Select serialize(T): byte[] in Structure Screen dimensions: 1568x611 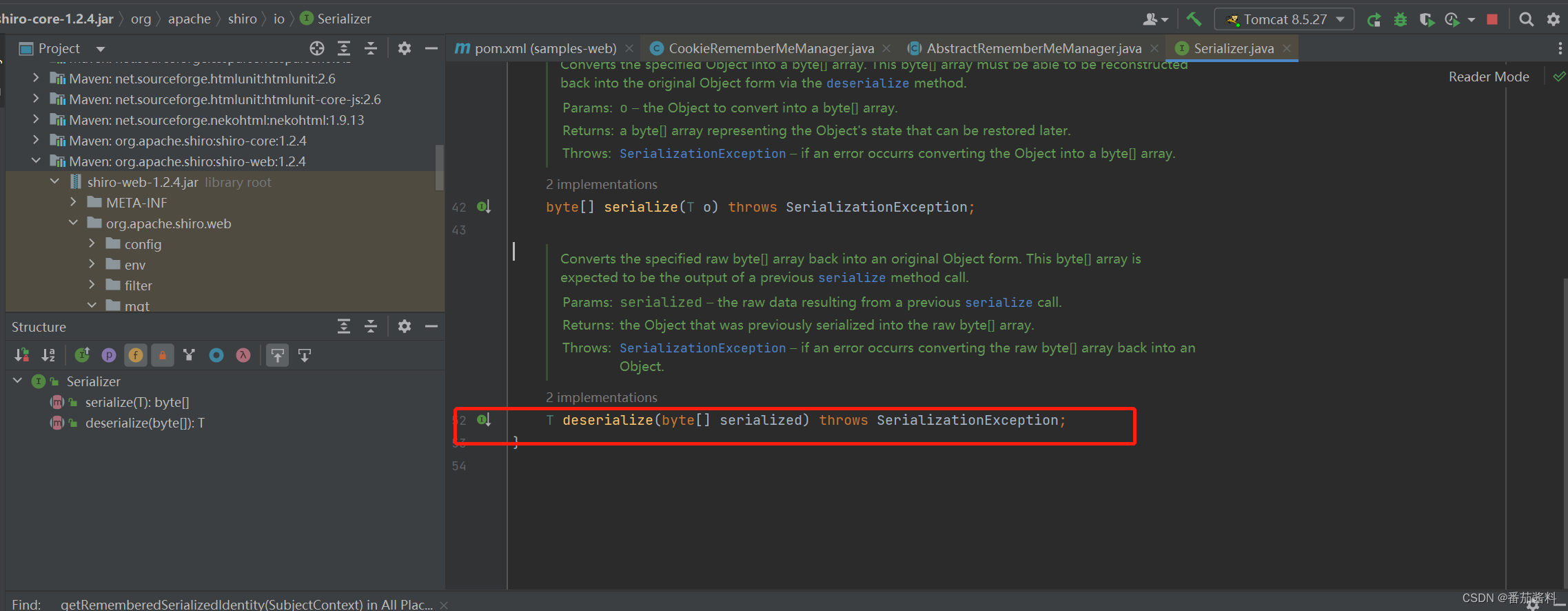[137, 402]
